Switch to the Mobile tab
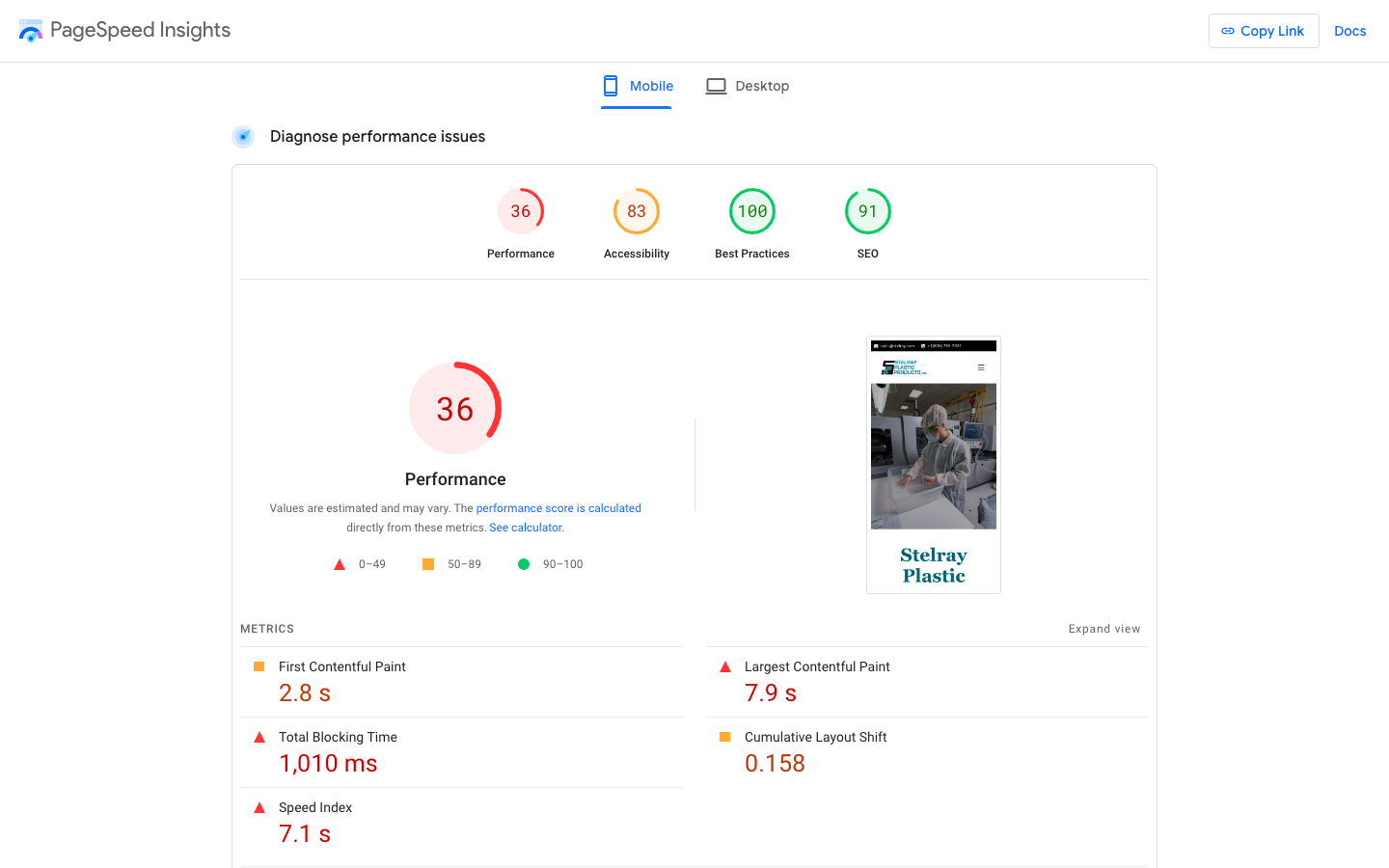 click(x=637, y=86)
